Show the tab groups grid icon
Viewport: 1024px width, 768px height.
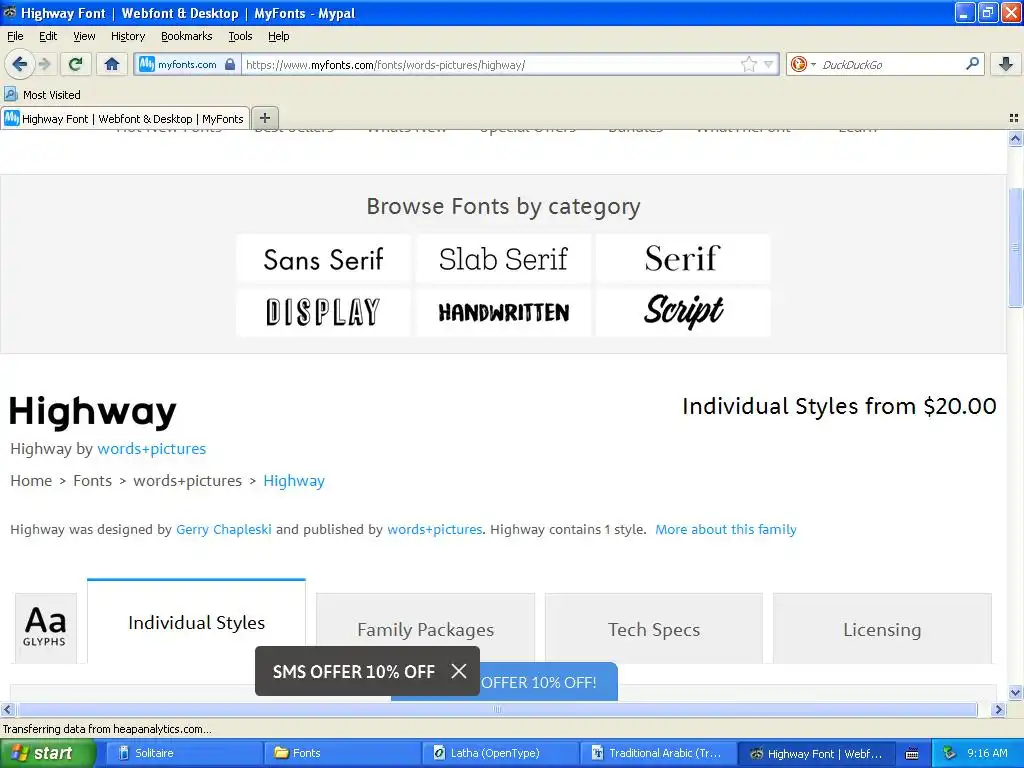[1014, 118]
